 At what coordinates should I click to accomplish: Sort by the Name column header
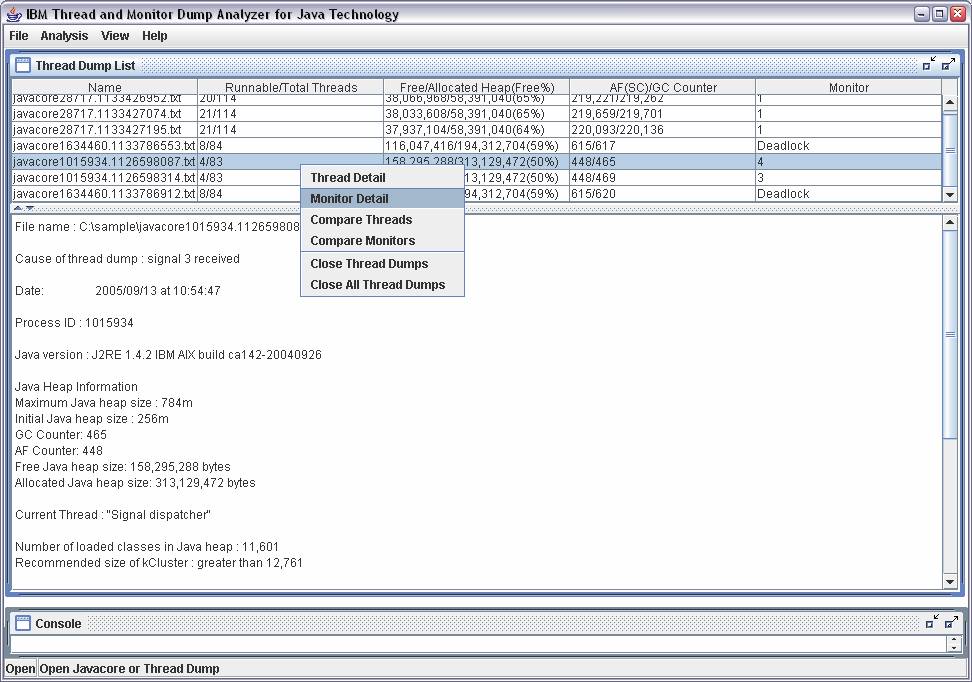(105, 87)
